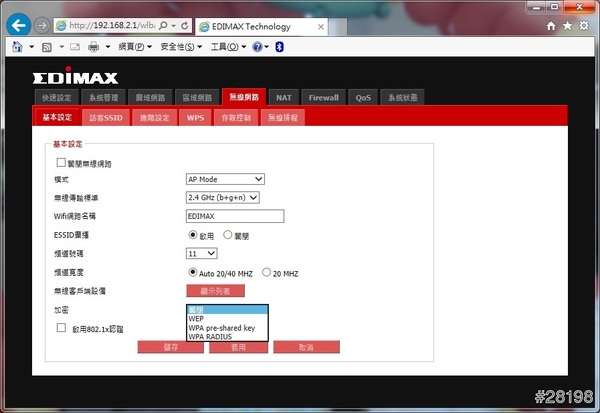
Task: Click the browser back arrow button
Action: pyautogui.click(x=17, y=23)
